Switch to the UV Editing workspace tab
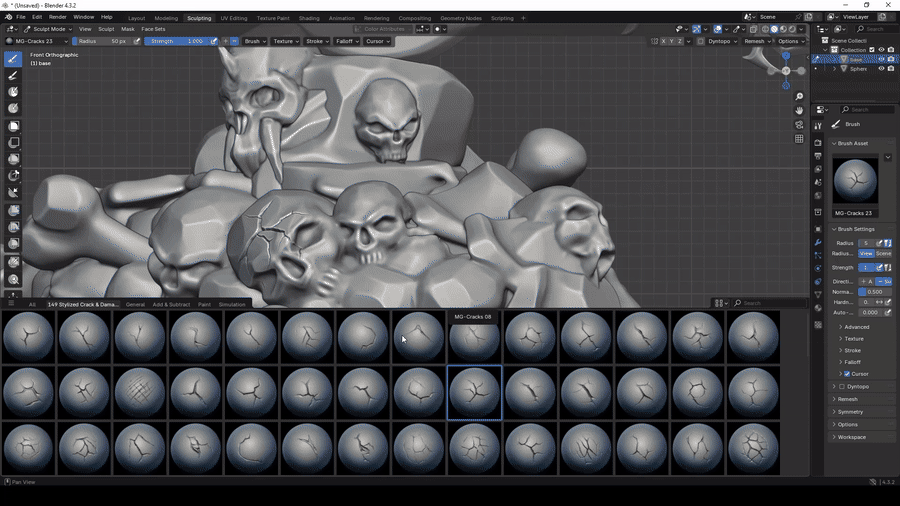Viewport: 900px width, 506px height. 234,18
